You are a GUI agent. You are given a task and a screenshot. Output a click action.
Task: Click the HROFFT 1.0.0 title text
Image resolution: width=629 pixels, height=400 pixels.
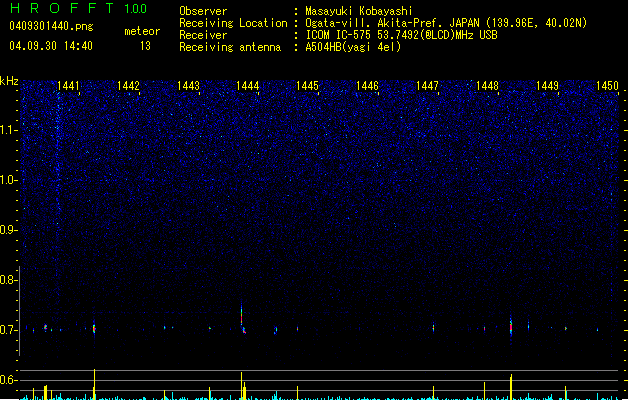79,8
